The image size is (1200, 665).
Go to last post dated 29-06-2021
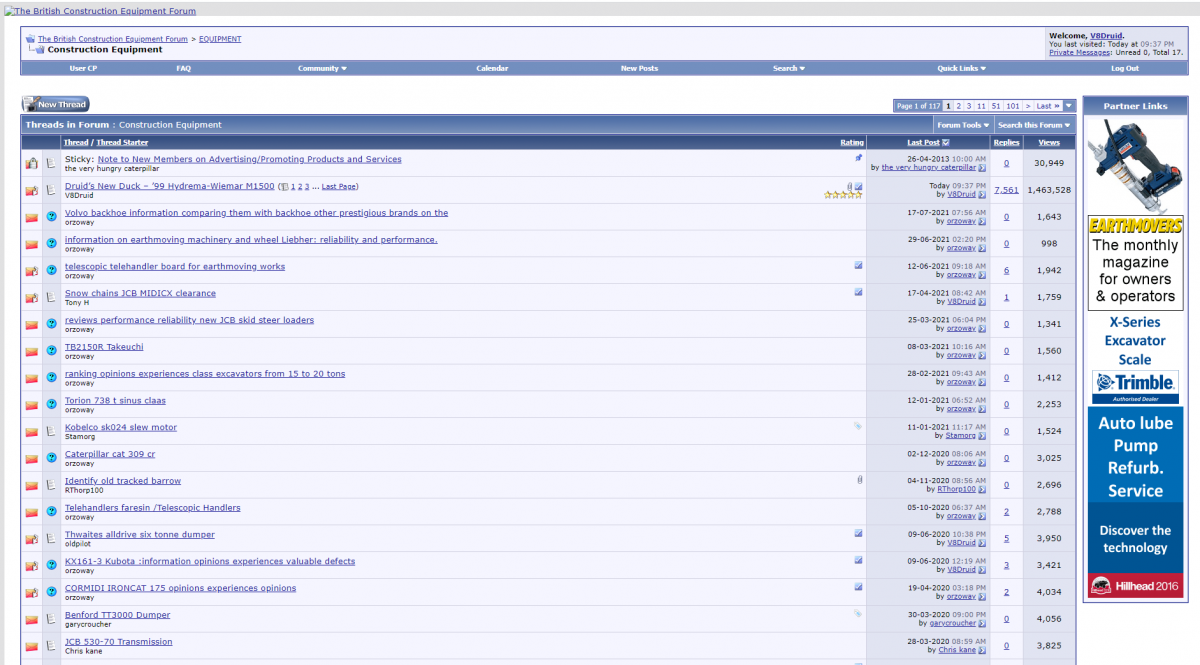pos(982,248)
